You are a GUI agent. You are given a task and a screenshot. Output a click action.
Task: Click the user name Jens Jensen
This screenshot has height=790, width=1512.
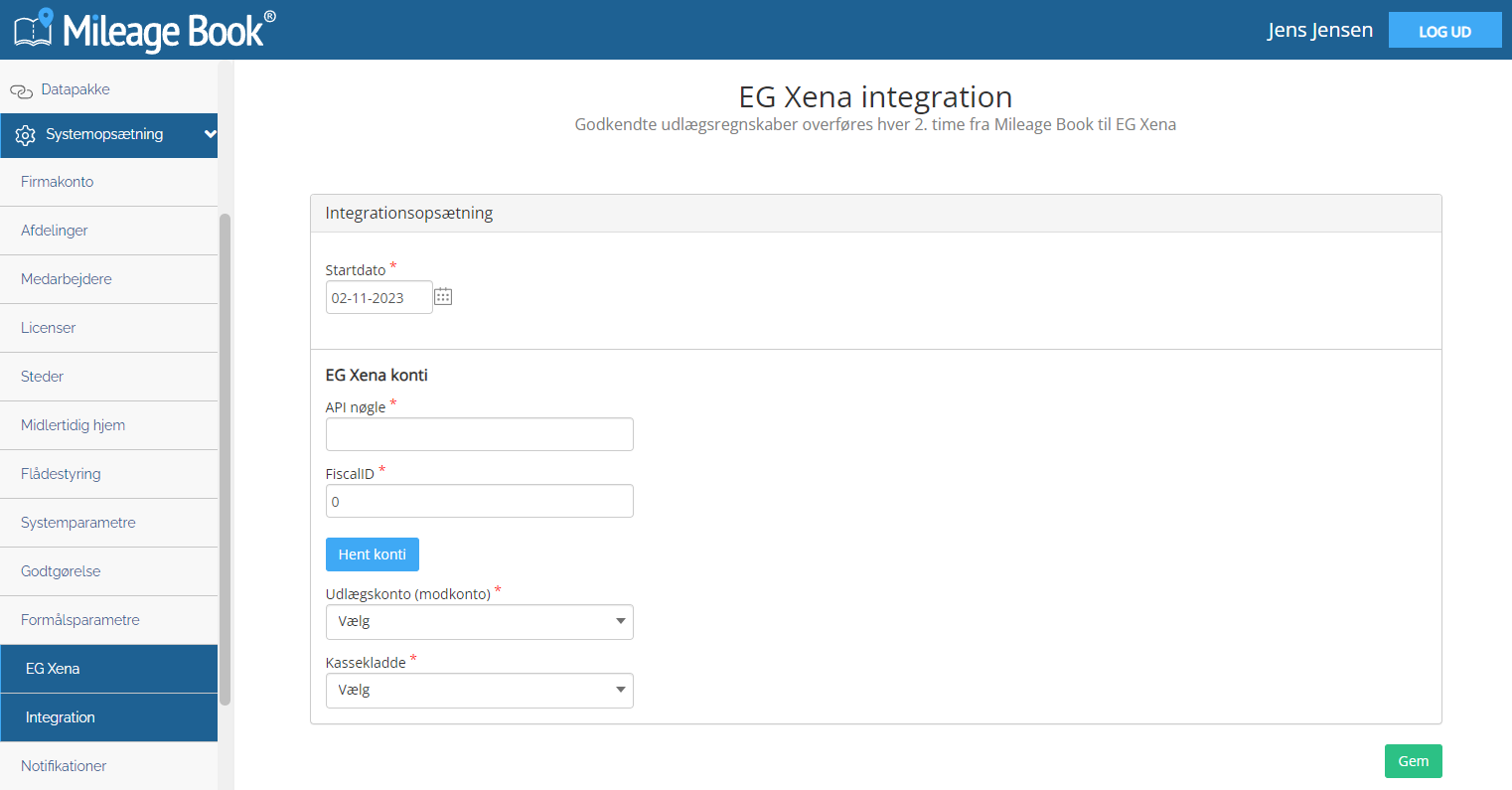tap(1320, 30)
